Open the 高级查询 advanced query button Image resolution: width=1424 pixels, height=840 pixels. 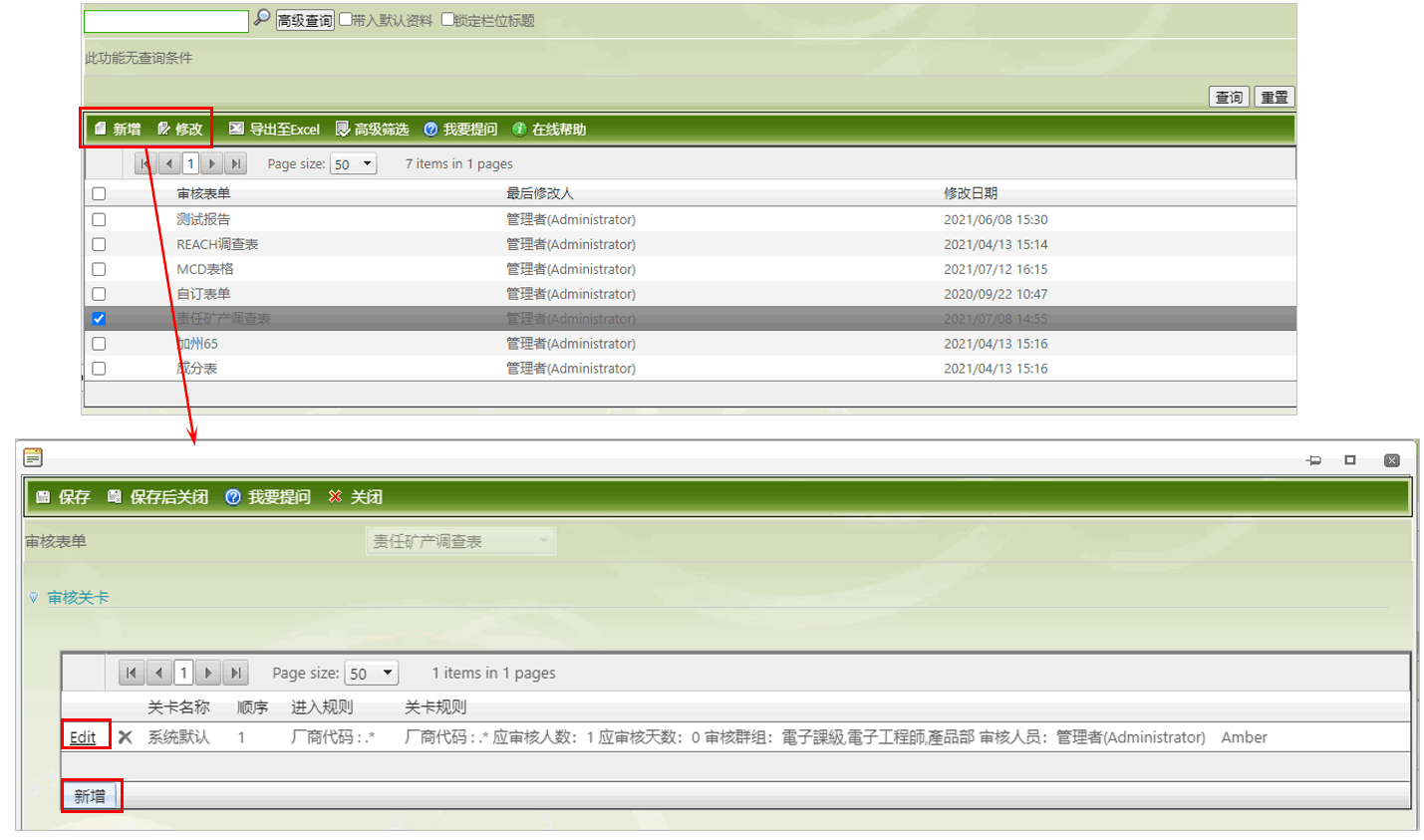tap(305, 20)
